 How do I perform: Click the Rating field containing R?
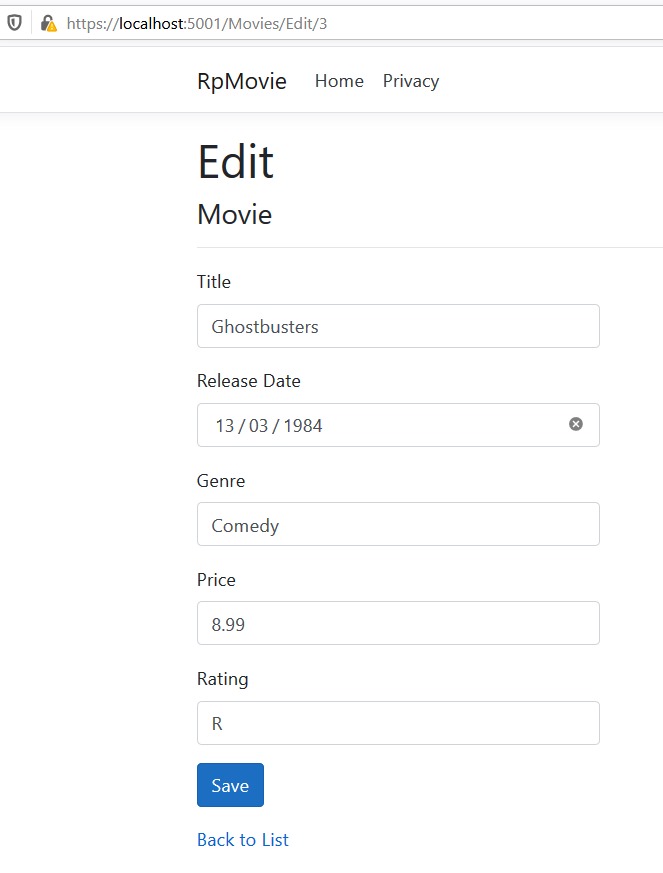[398, 722]
